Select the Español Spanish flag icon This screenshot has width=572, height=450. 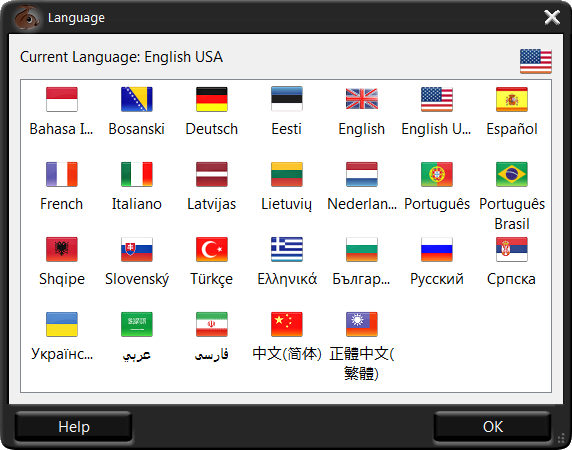(512, 99)
